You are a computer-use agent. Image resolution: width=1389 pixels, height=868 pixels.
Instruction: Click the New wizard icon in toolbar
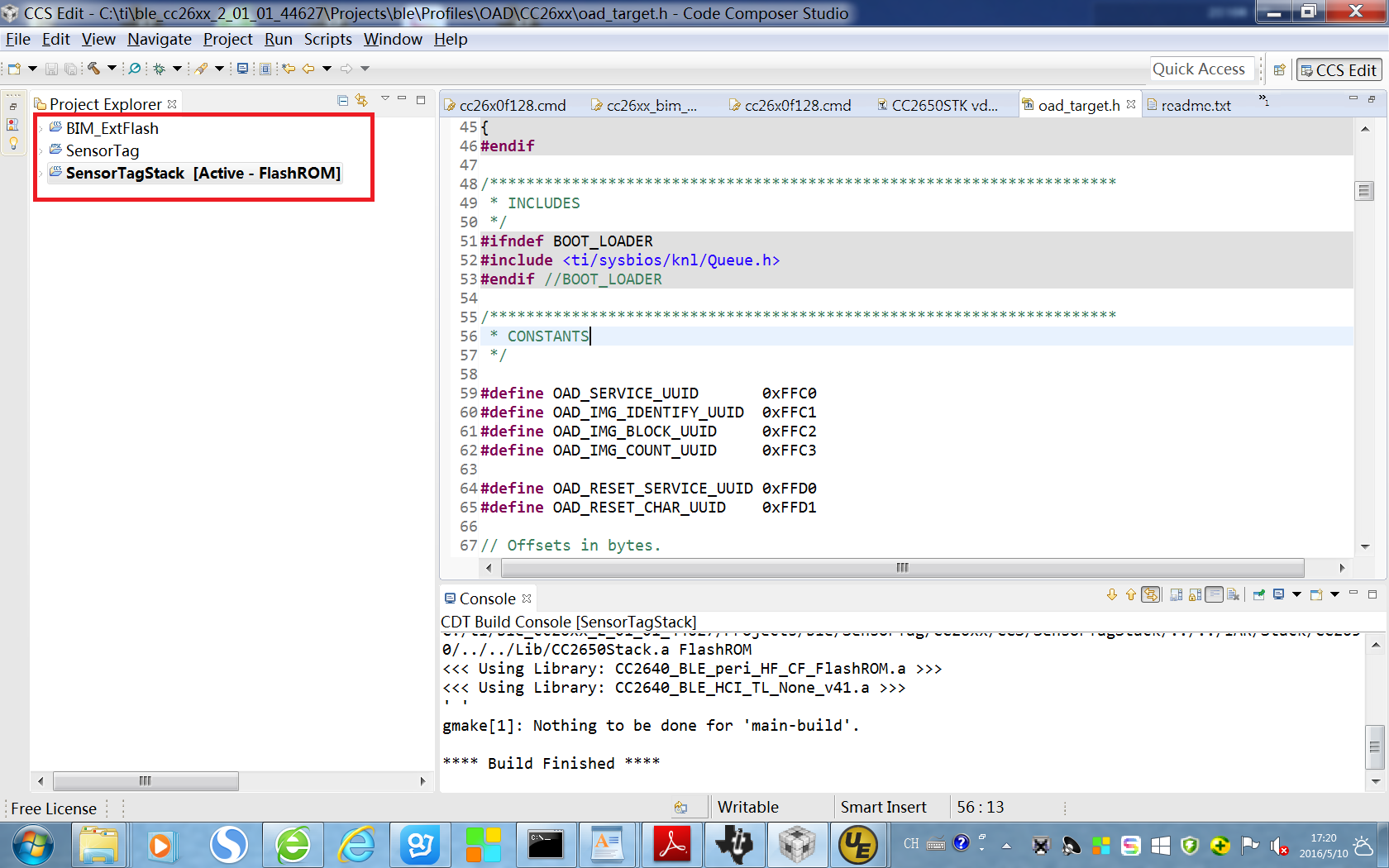pos(14,69)
